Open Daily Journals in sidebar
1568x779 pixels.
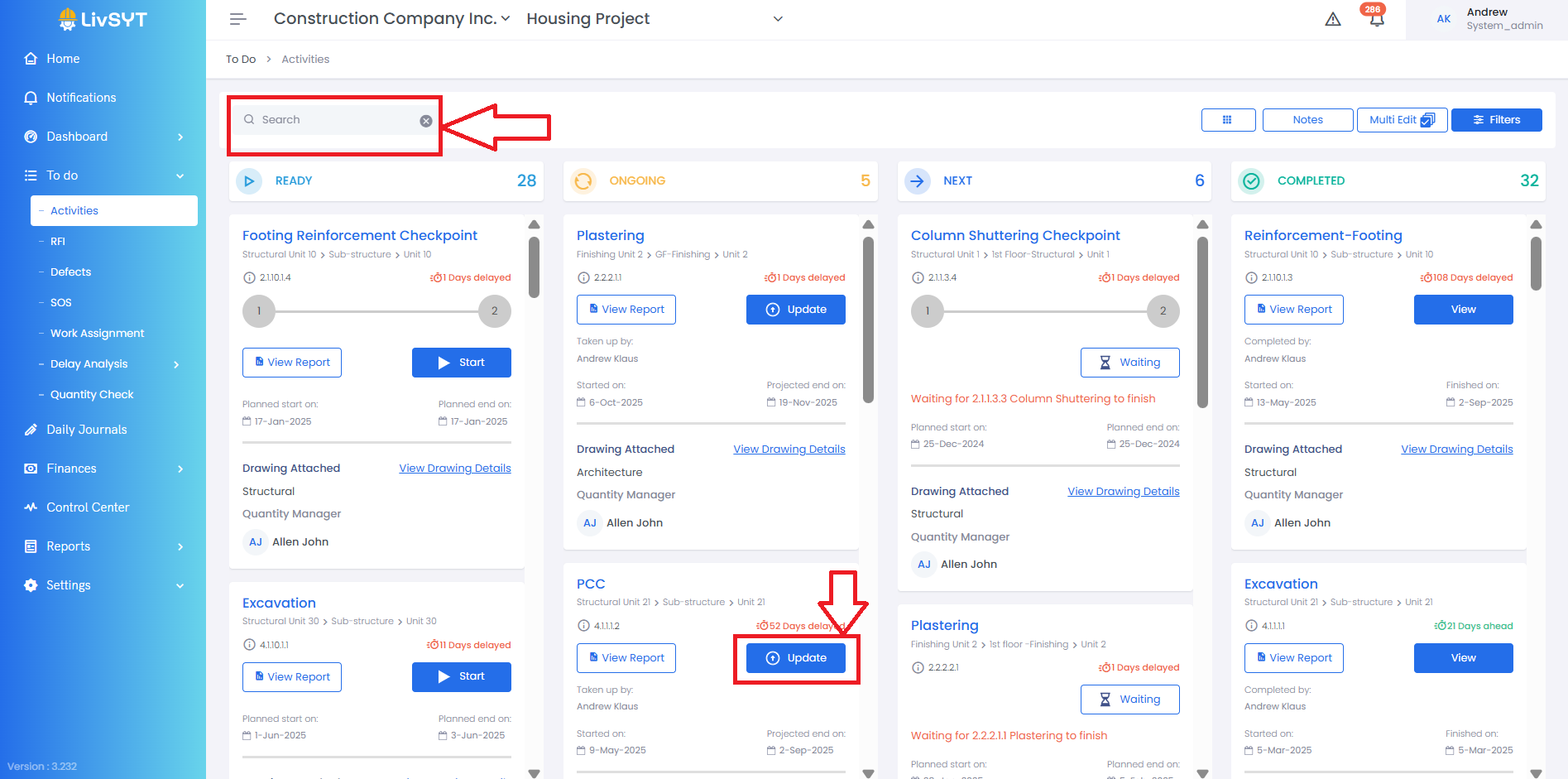tap(87, 430)
